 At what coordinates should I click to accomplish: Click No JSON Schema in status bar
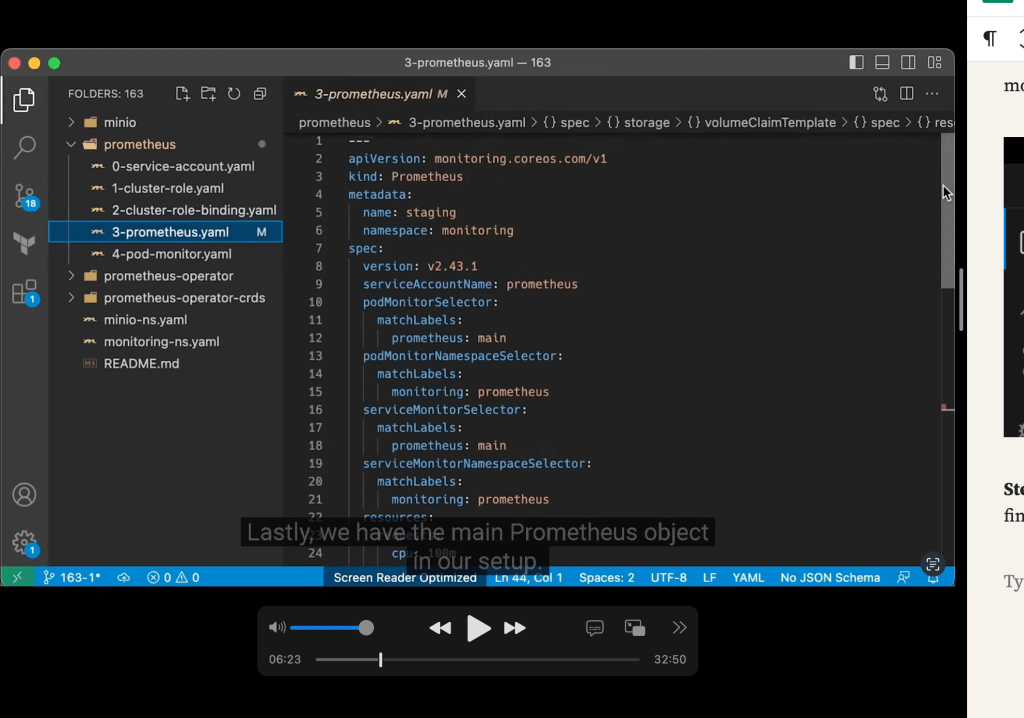(830, 578)
